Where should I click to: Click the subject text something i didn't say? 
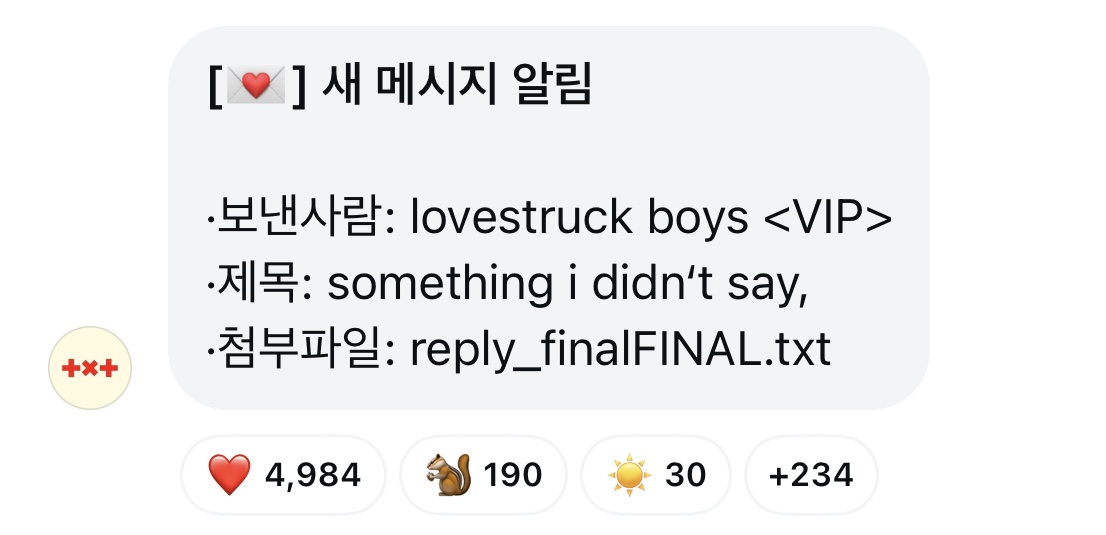[567, 285]
